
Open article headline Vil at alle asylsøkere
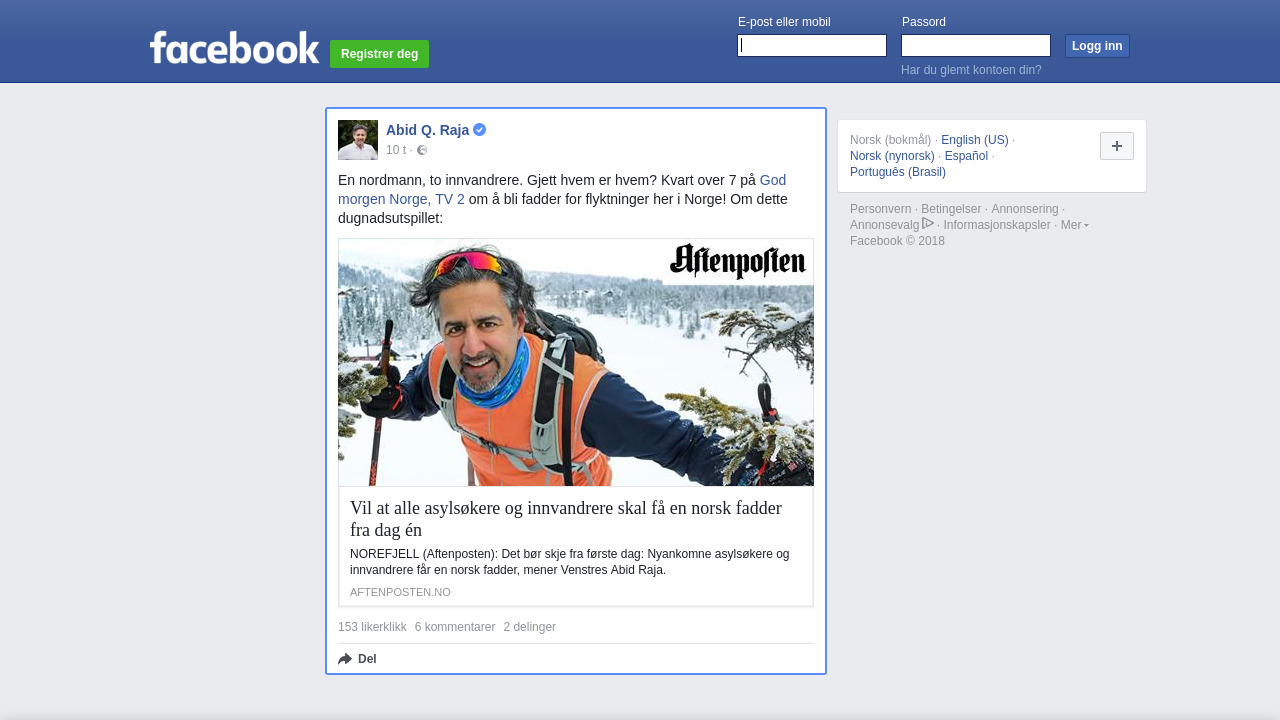566,519
